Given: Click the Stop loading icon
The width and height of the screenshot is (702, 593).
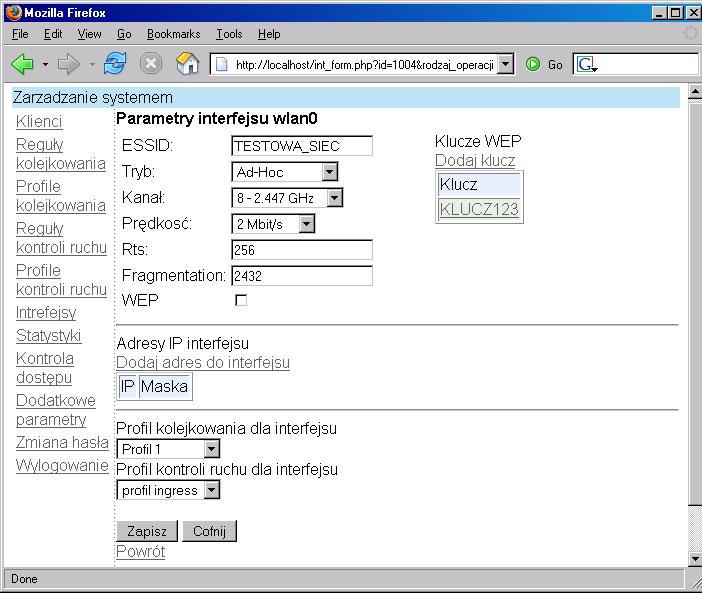Looking at the screenshot, I should point(151,64).
